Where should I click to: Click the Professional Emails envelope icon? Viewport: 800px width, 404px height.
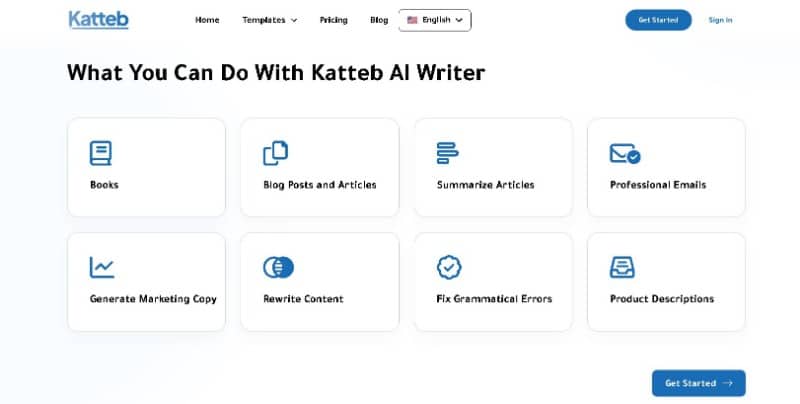[x=625, y=154]
